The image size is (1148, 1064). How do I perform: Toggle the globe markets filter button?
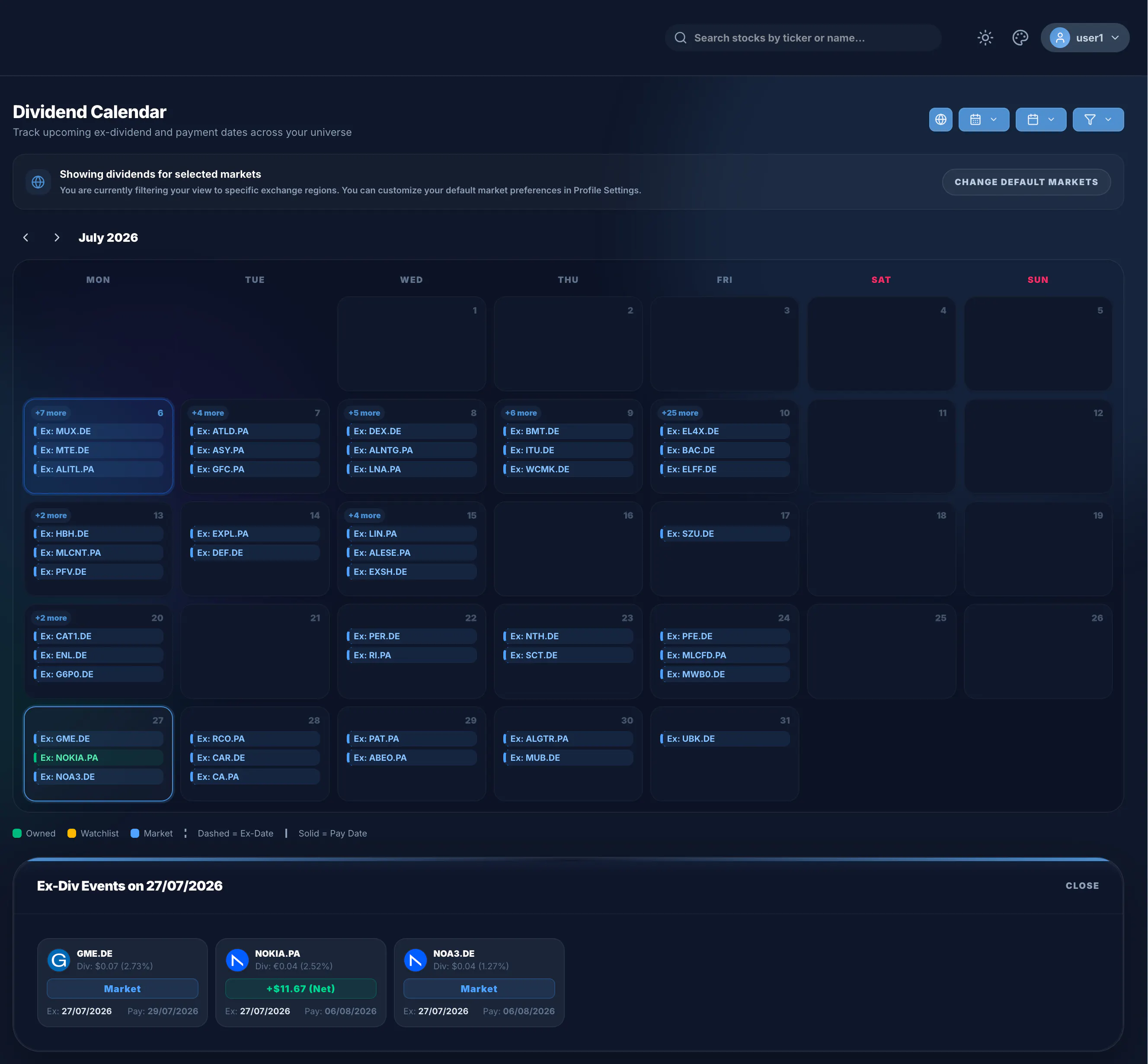pyautogui.click(x=940, y=120)
